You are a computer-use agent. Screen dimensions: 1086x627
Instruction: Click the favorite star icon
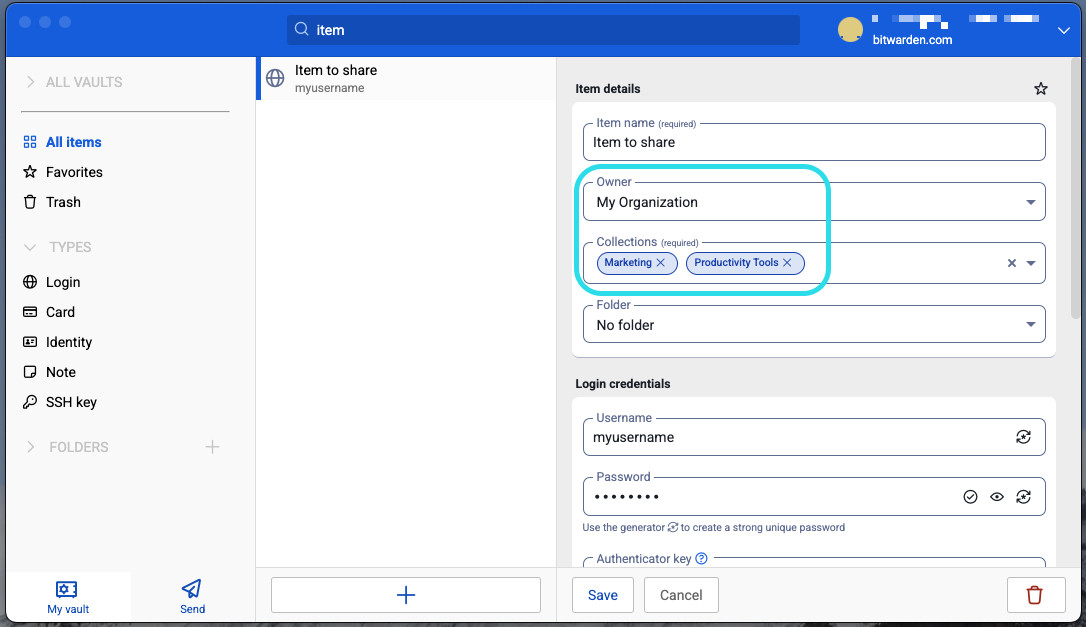[x=1040, y=89]
